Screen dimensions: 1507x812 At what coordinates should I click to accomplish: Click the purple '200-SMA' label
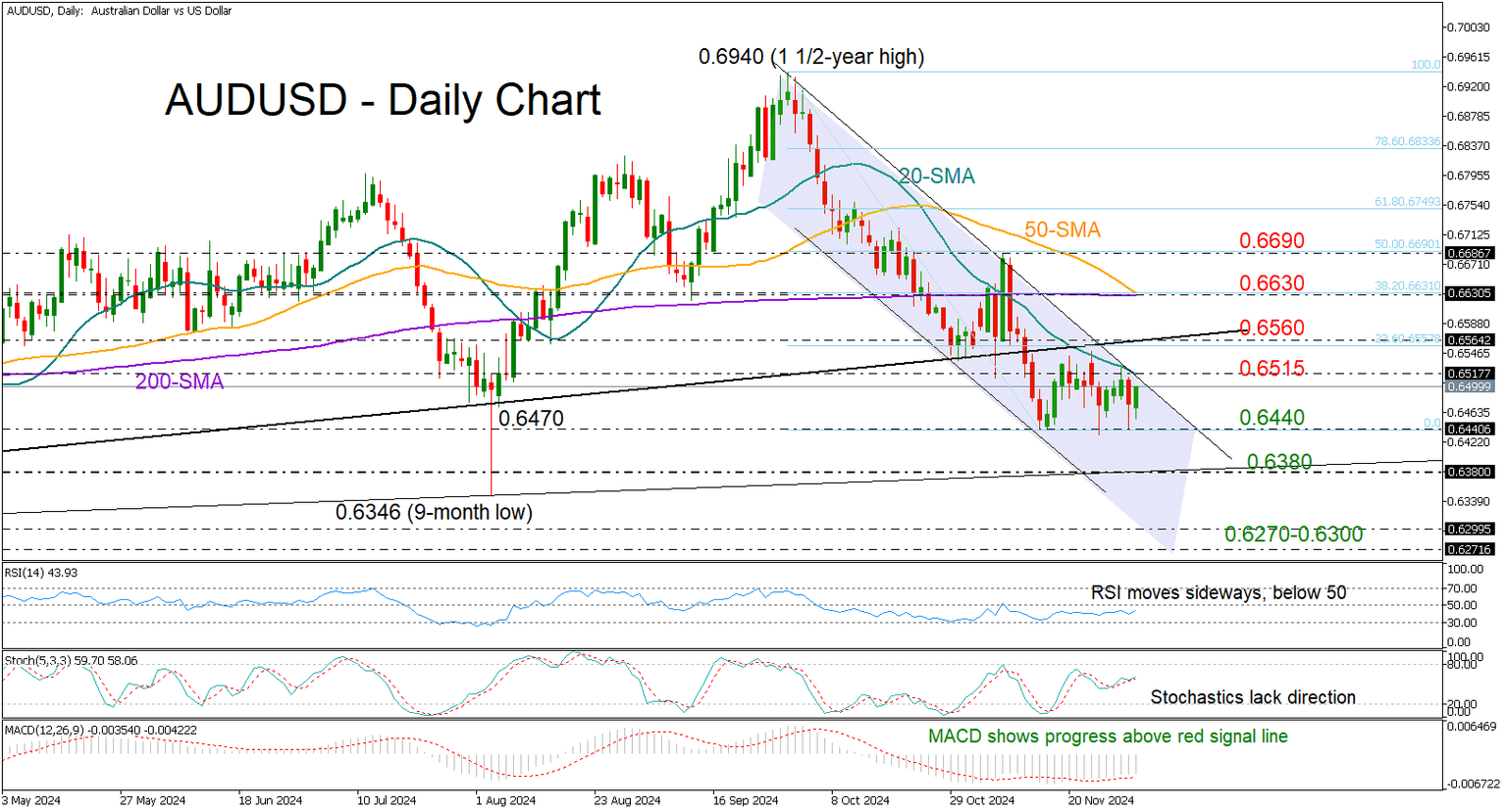tap(180, 382)
